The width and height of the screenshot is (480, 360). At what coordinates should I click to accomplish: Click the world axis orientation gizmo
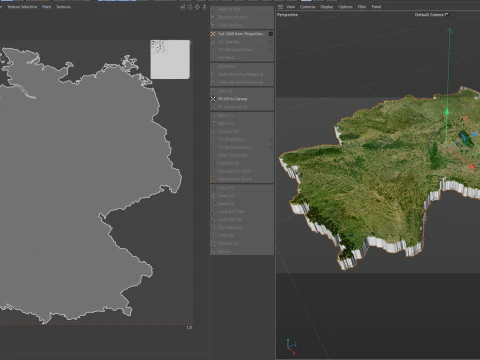pos(291,347)
